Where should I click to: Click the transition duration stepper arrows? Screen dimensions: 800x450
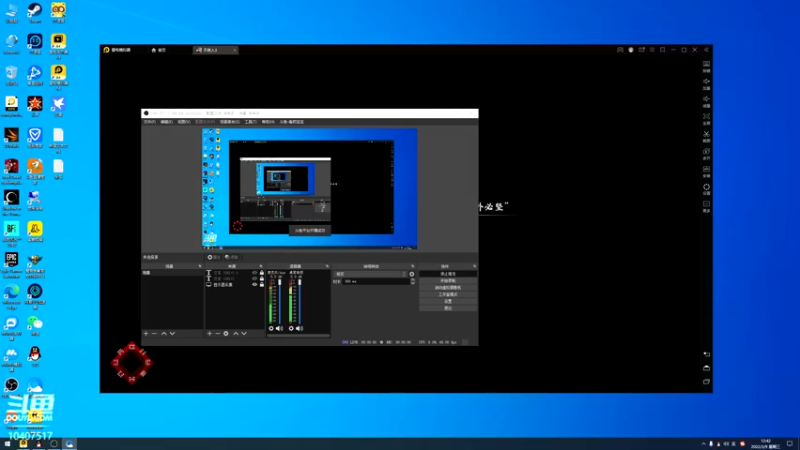coord(412,281)
